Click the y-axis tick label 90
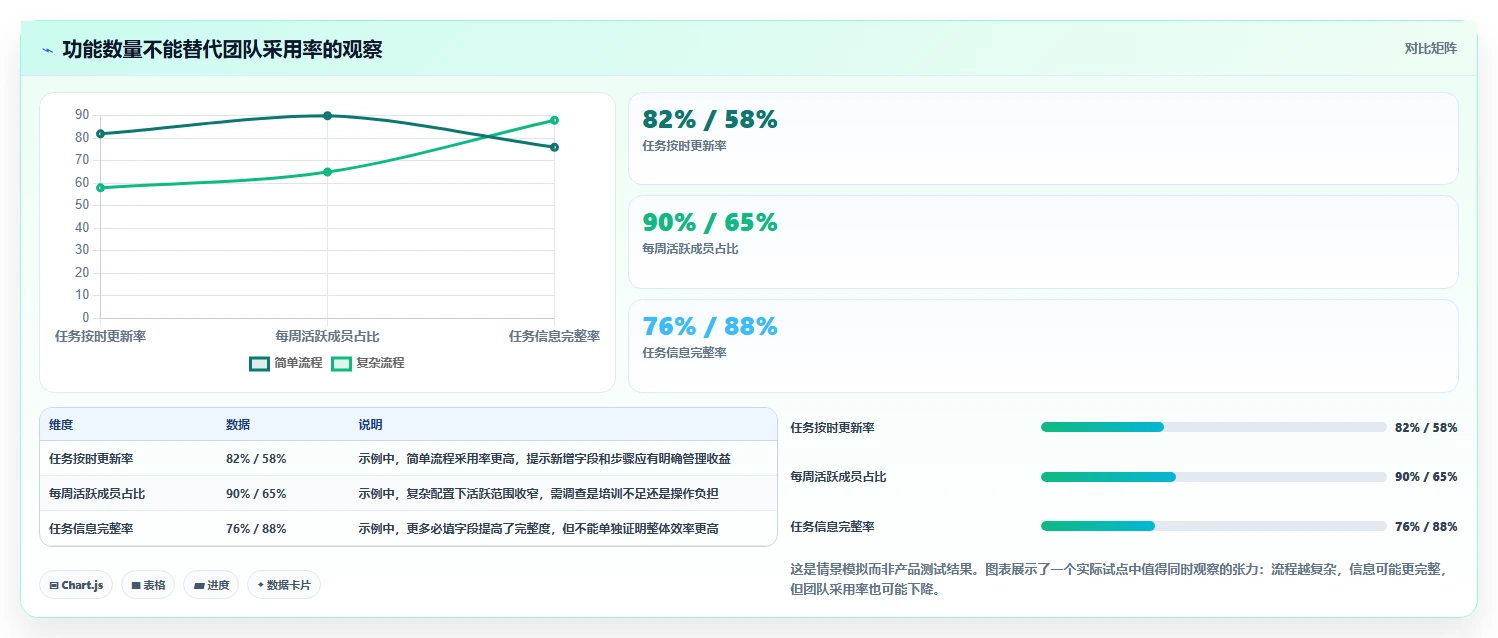Viewport: 1498px width, 638px height. pyautogui.click(x=81, y=115)
